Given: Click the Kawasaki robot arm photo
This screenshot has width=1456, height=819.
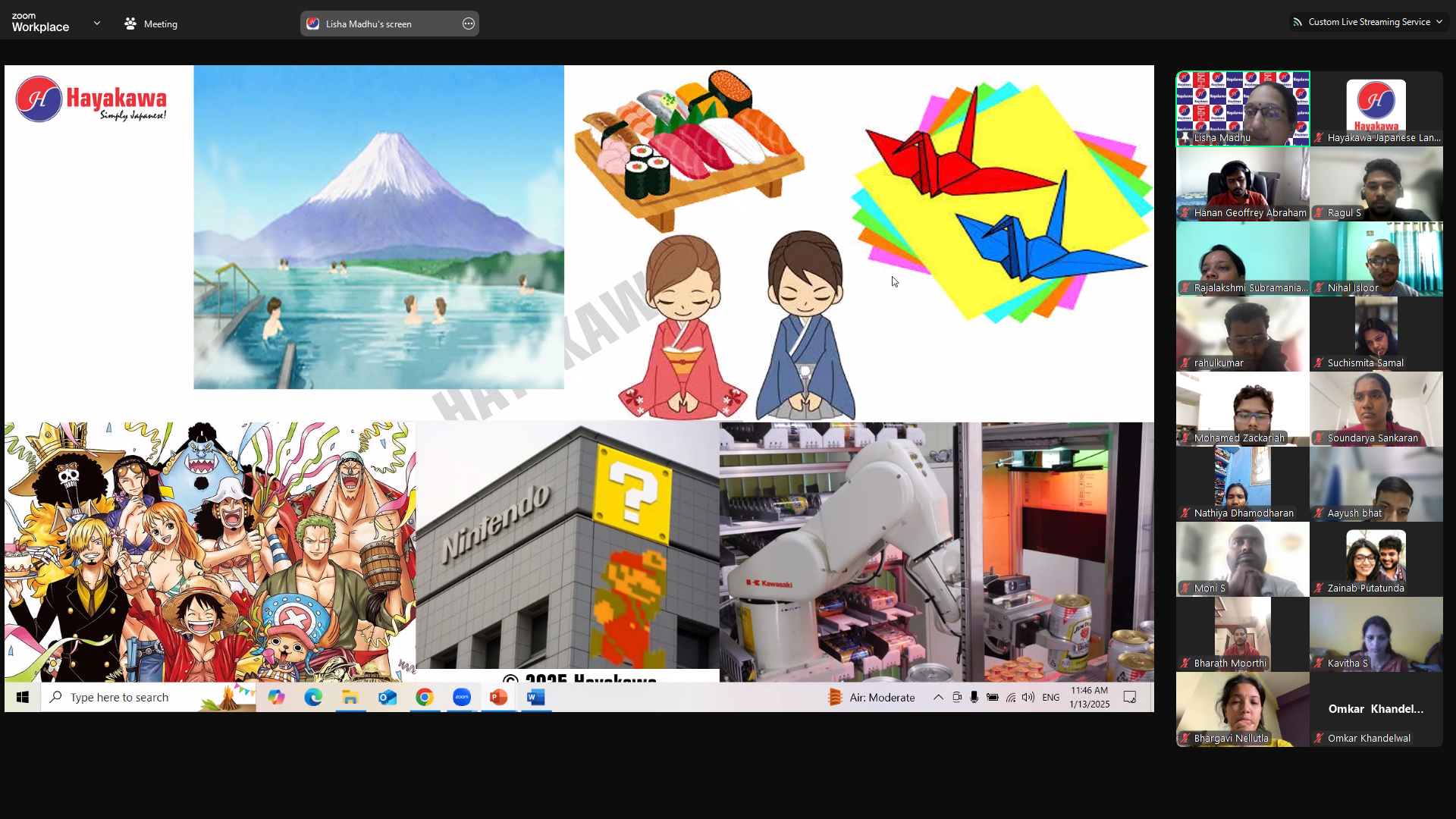Looking at the screenshot, I should pos(937,551).
